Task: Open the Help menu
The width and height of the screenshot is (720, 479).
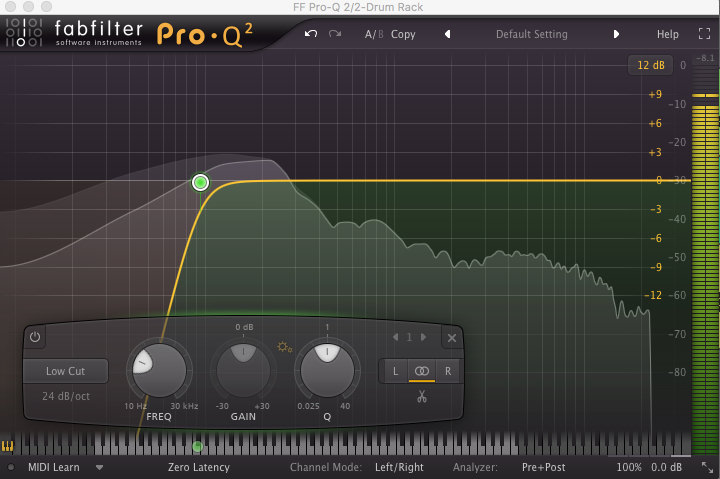Action: (667, 34)
